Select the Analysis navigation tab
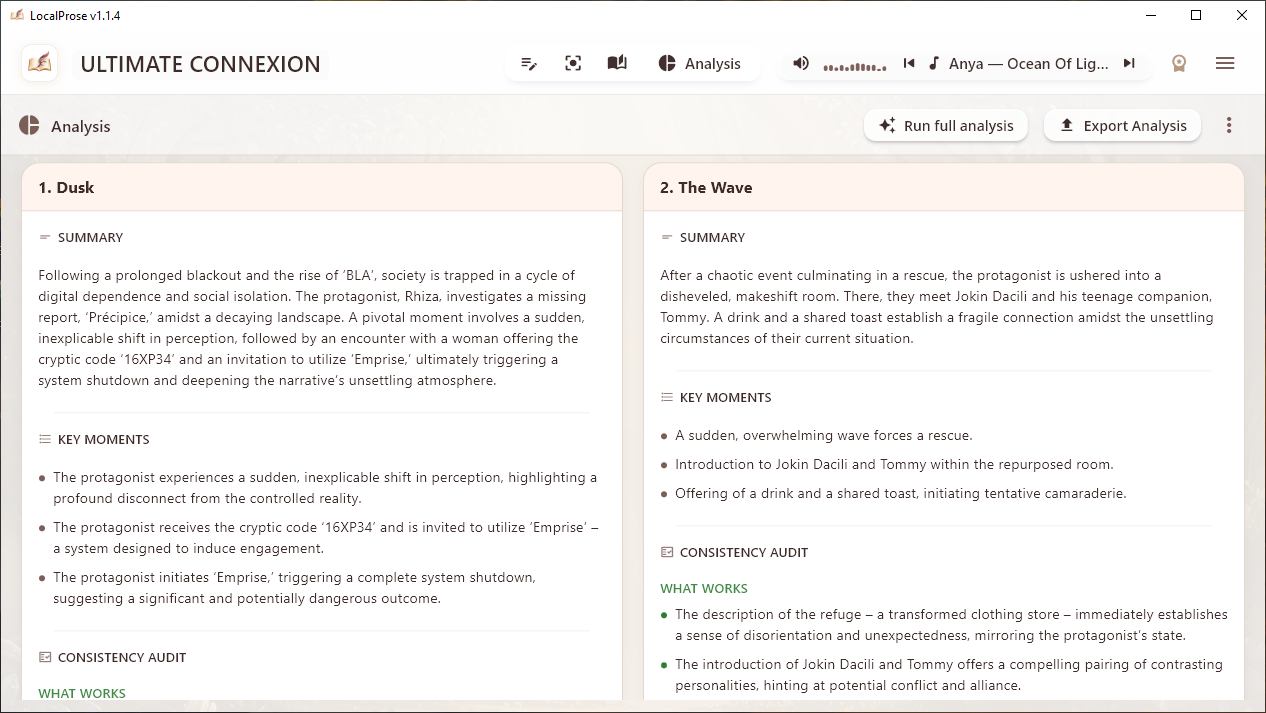Image resolution: width=1266 pixels, height=713 pixels. [702, 62]
